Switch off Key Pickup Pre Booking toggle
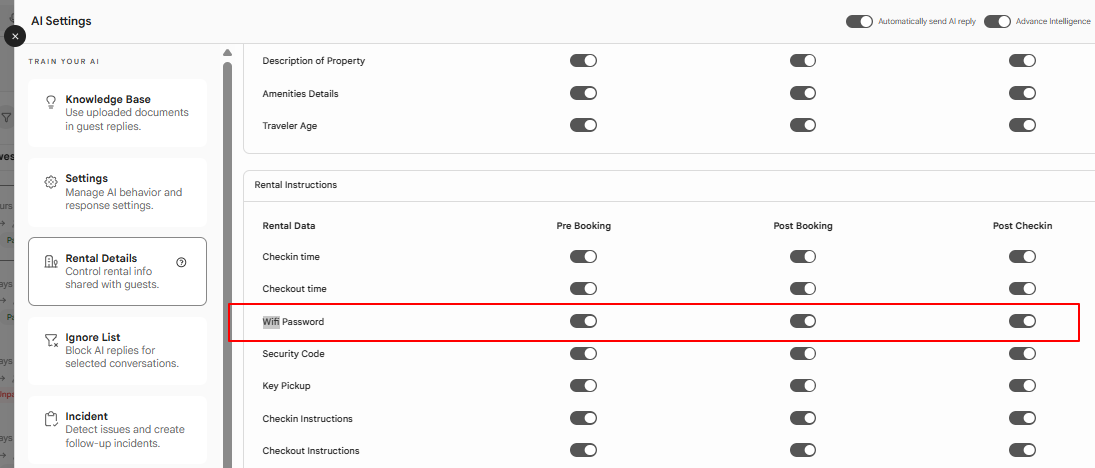Screen dimensions: 1095x468 (x=583, y=386)
